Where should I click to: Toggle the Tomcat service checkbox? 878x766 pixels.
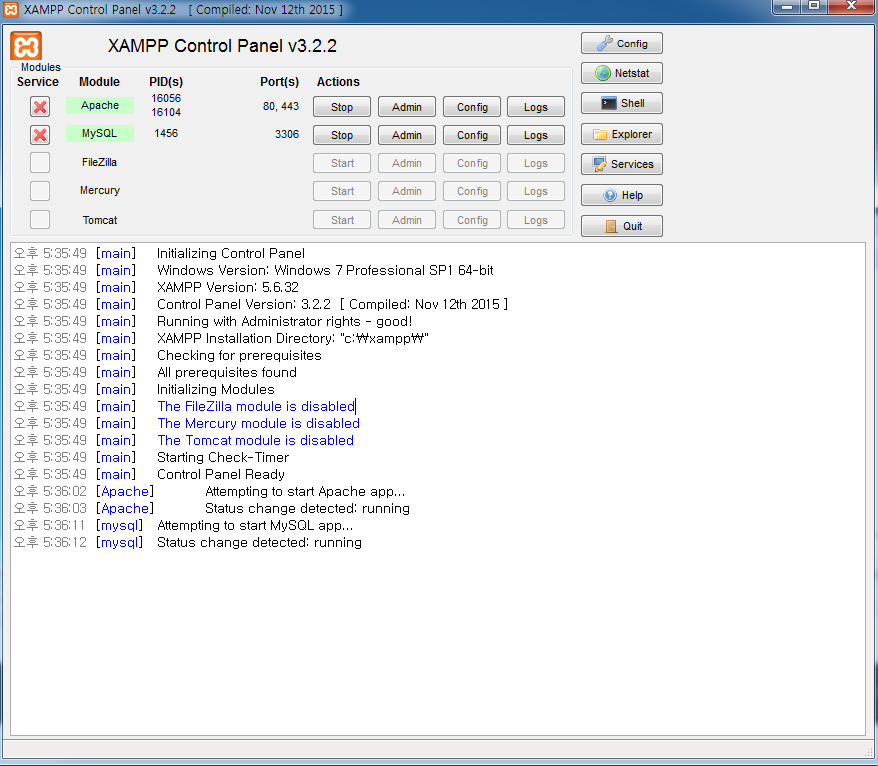click(x=40, y=219)
